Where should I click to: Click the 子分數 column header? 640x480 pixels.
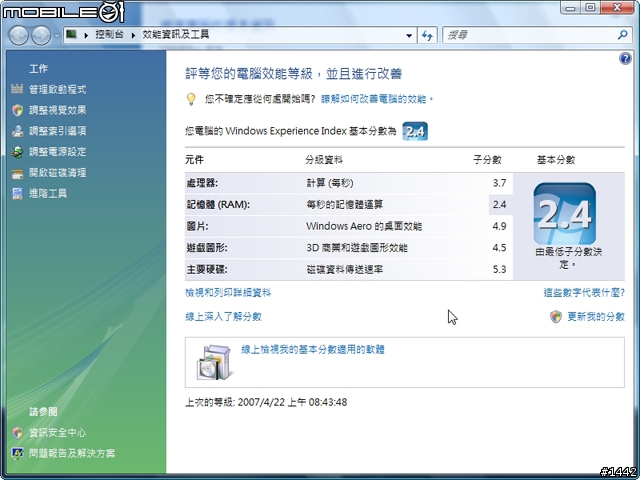(x=487, y=160)
